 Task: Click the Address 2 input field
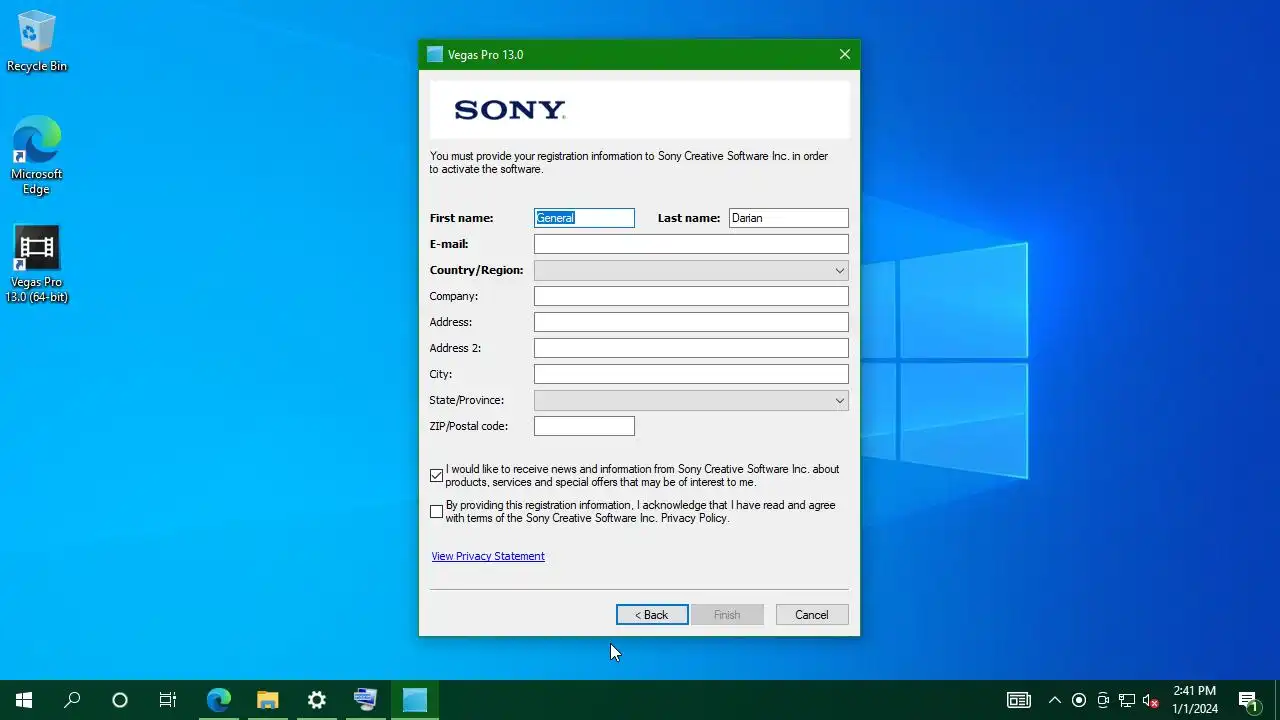point(691,348)
